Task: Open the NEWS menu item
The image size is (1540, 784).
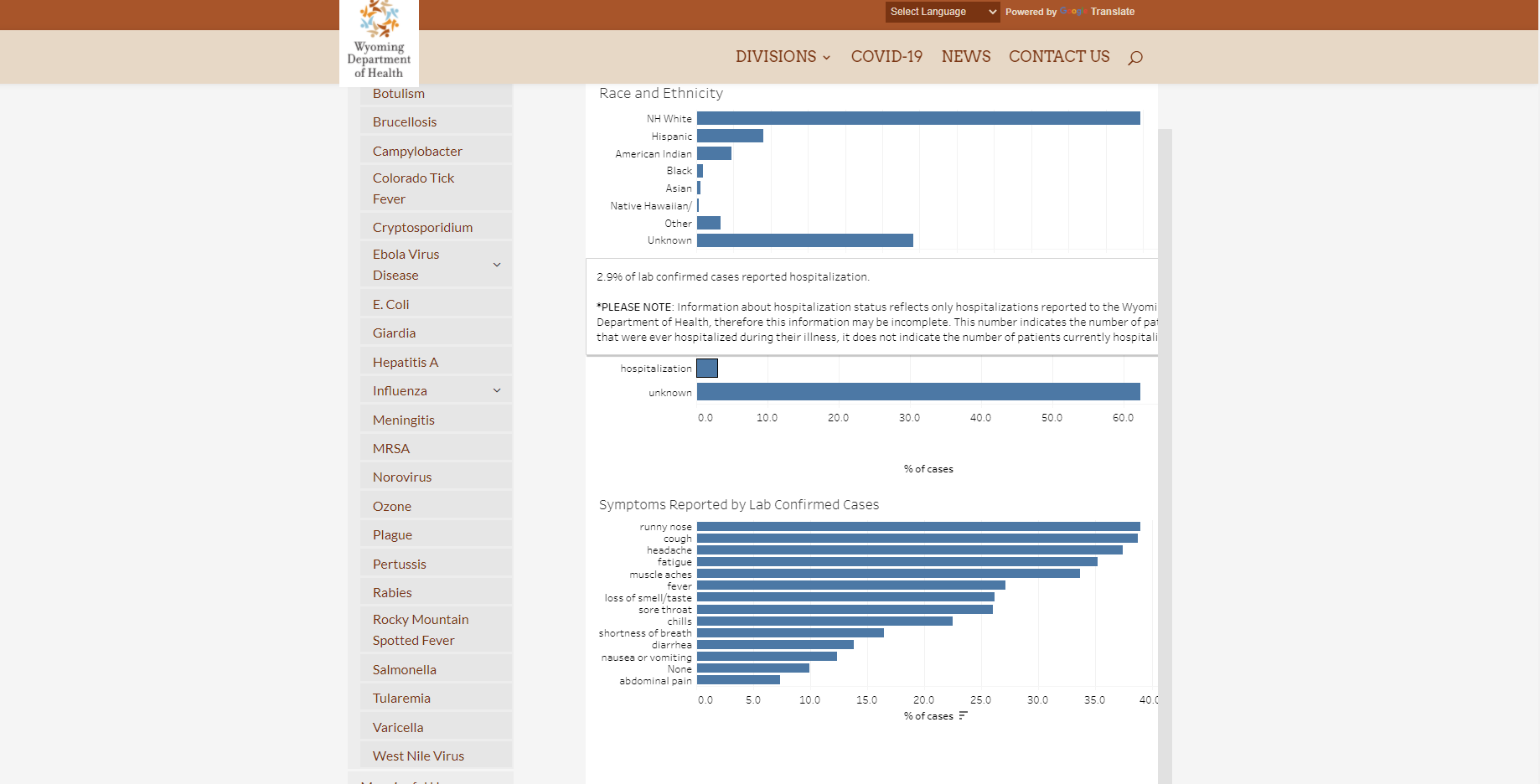Action: click(966, 56)
